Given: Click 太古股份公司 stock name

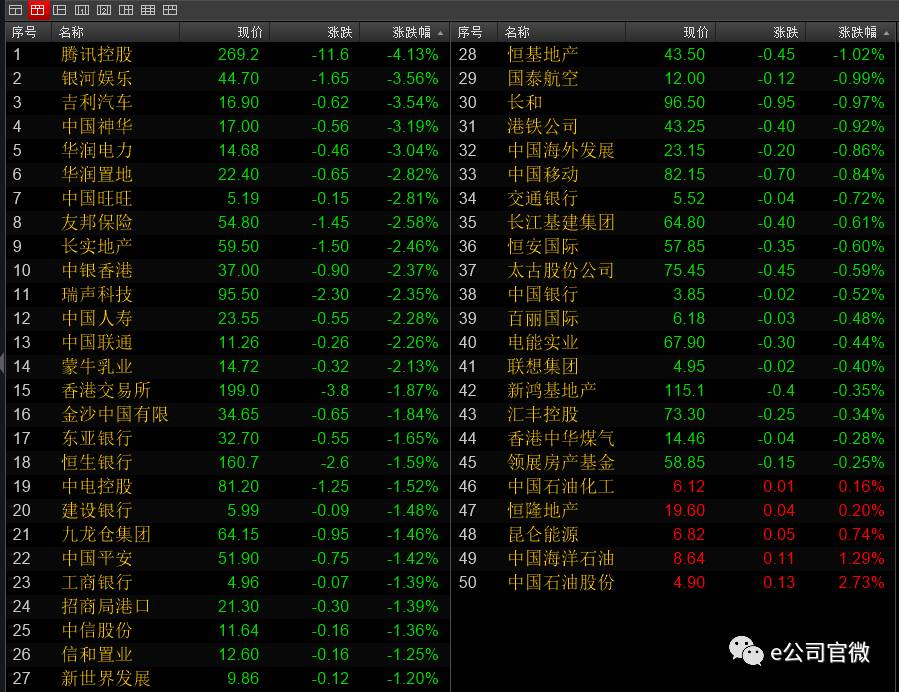Looking at the screenshot, I should coord(561,271).
